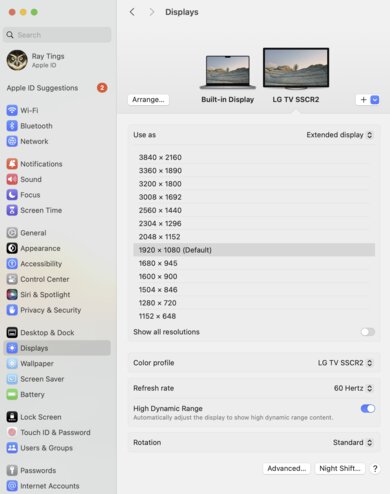Expand the add display blue chevron menu
390x494 pixels.
coord(375,100)
